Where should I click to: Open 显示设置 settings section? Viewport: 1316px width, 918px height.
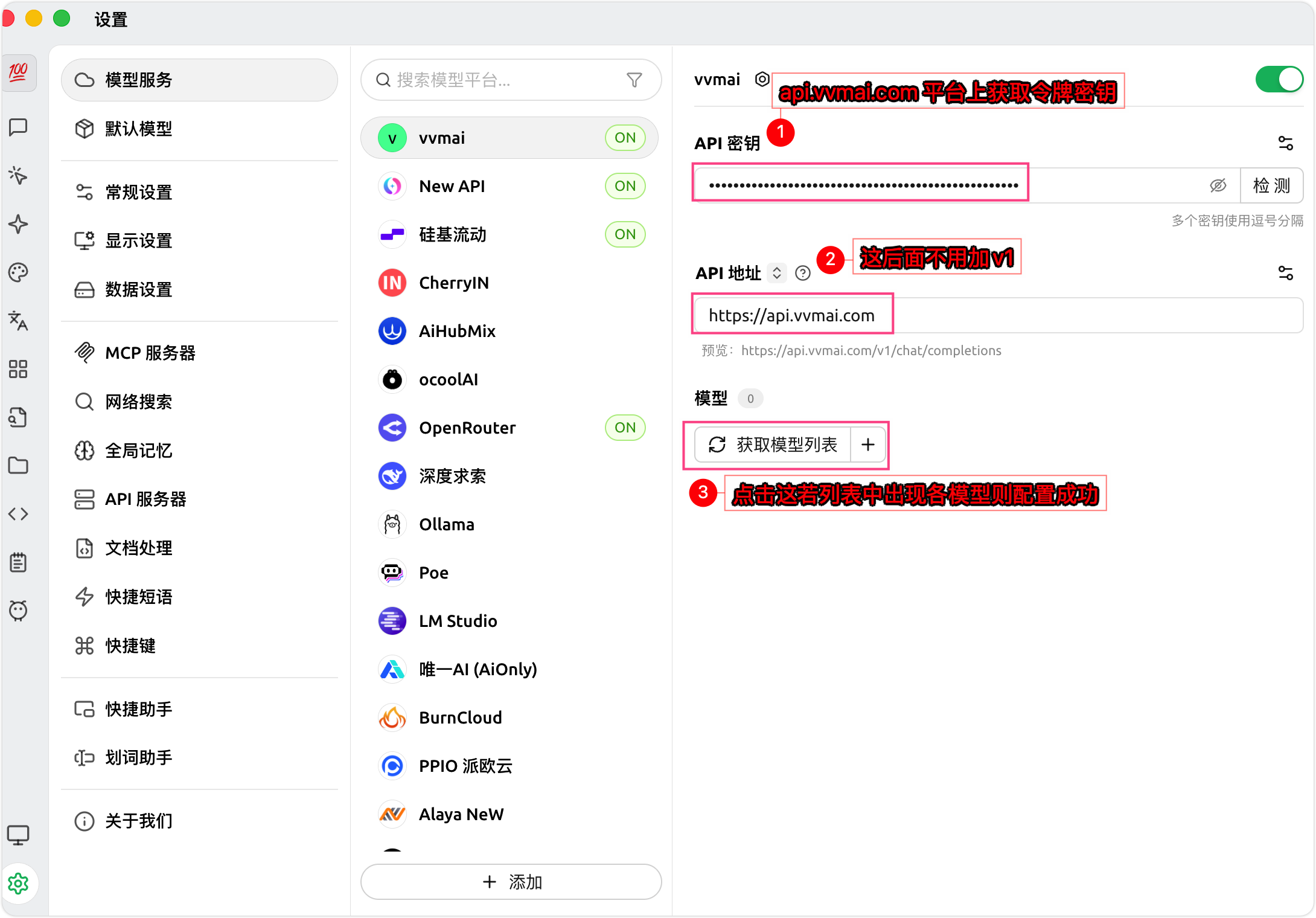(199, 240)
